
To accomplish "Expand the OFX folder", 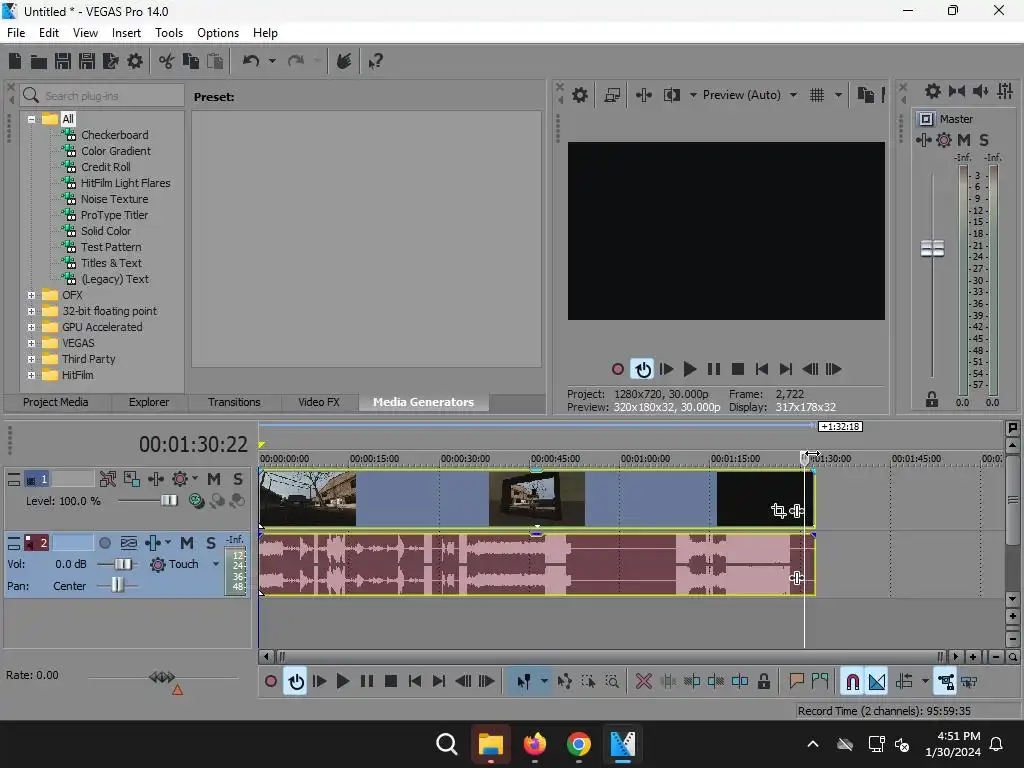I will tap(31, 295).
